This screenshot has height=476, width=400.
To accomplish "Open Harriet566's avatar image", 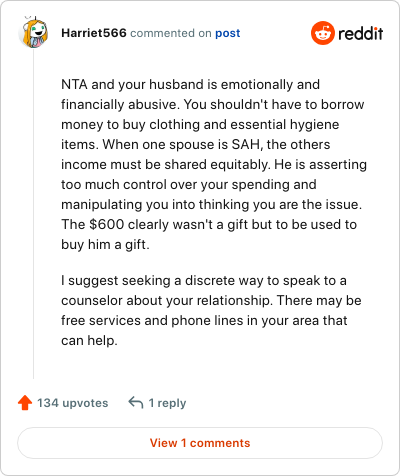I will [33, 33].
